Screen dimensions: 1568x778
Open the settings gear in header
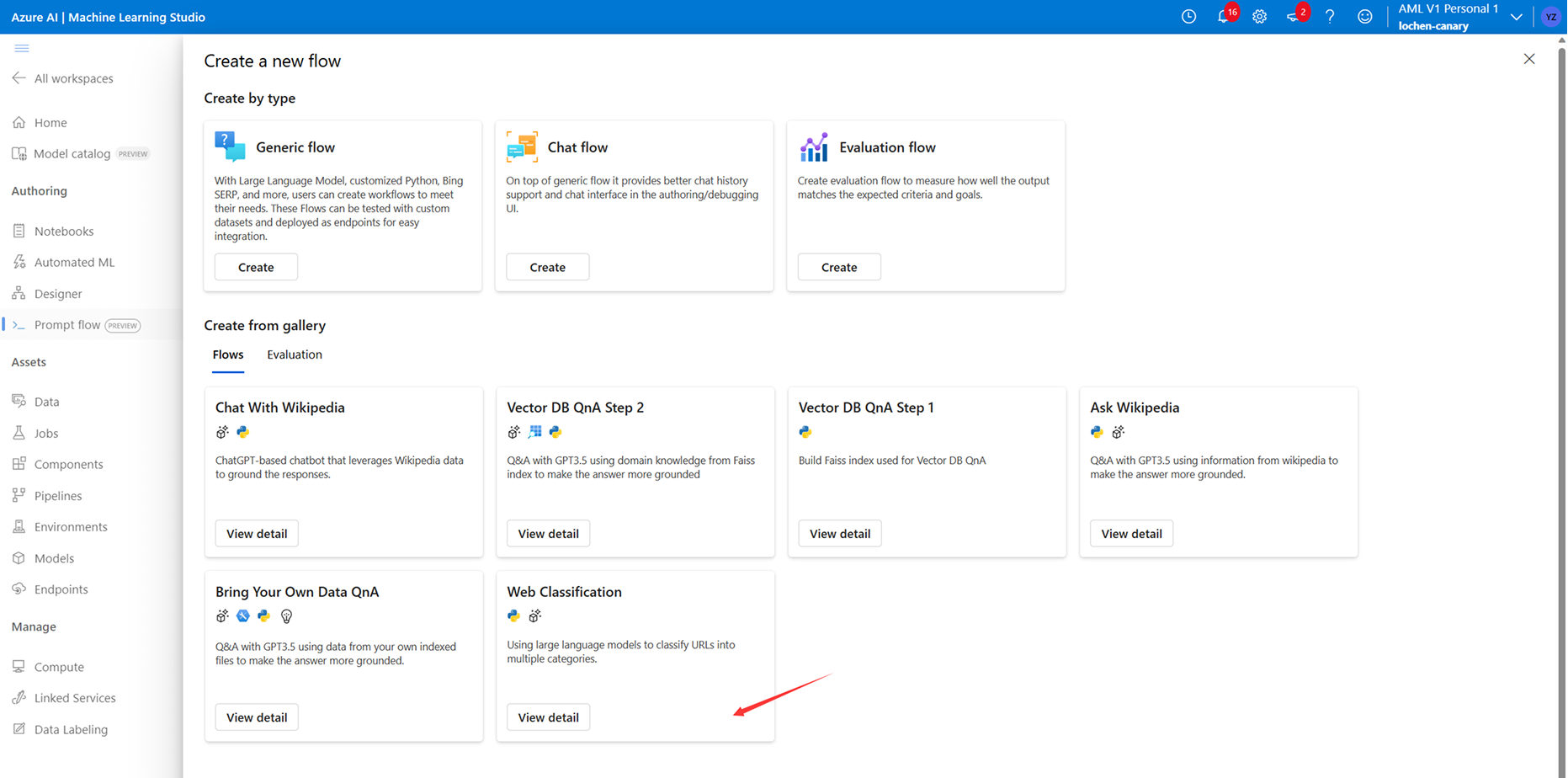(1259, 17)
